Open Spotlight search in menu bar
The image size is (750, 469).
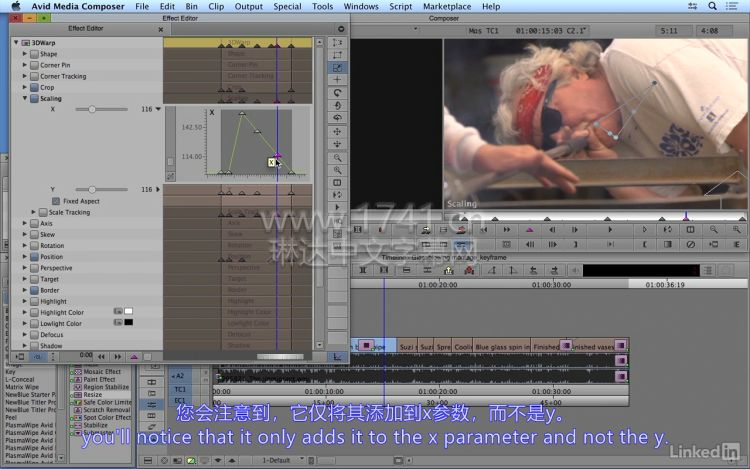[712, 6]
